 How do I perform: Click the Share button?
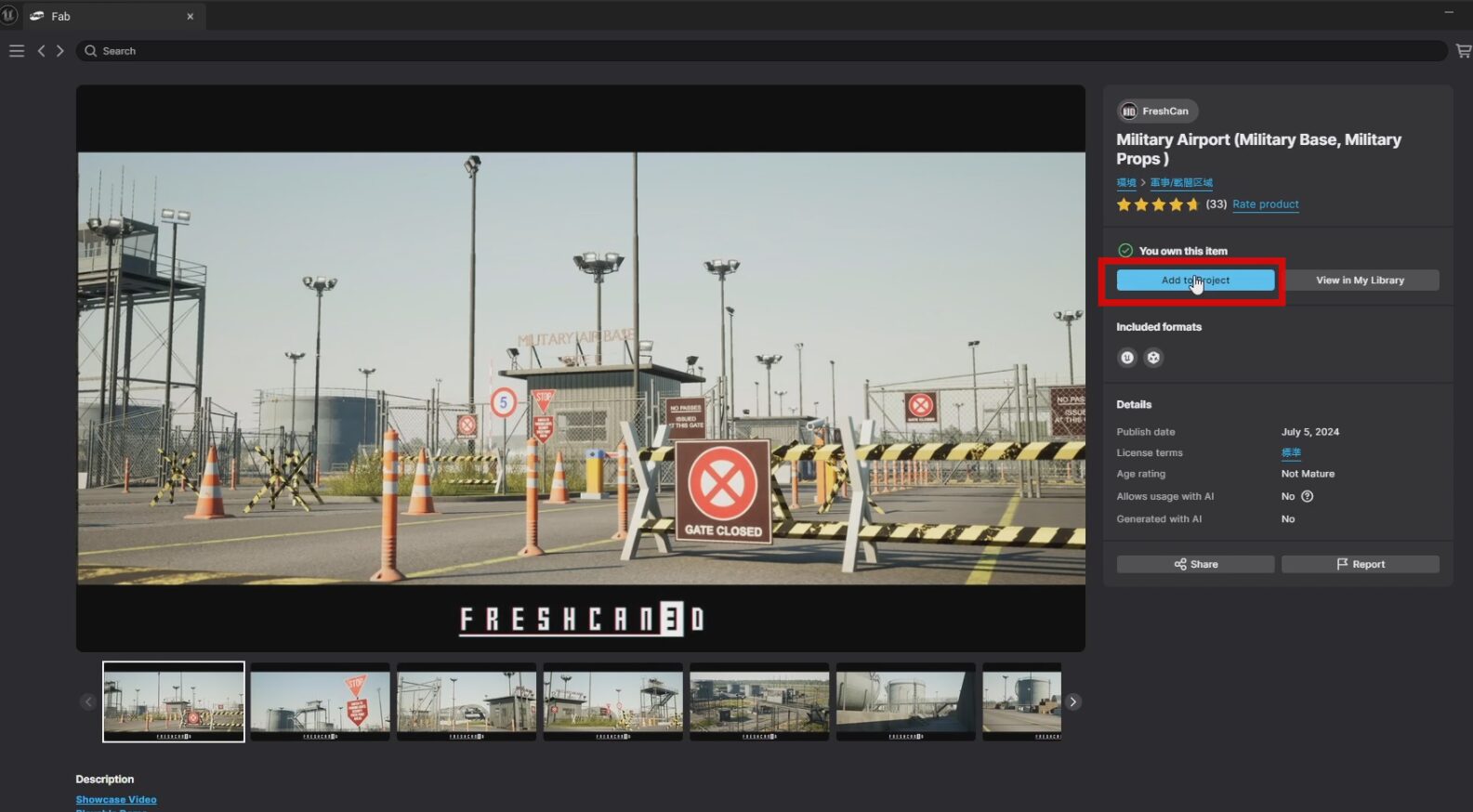[1195, 564]
